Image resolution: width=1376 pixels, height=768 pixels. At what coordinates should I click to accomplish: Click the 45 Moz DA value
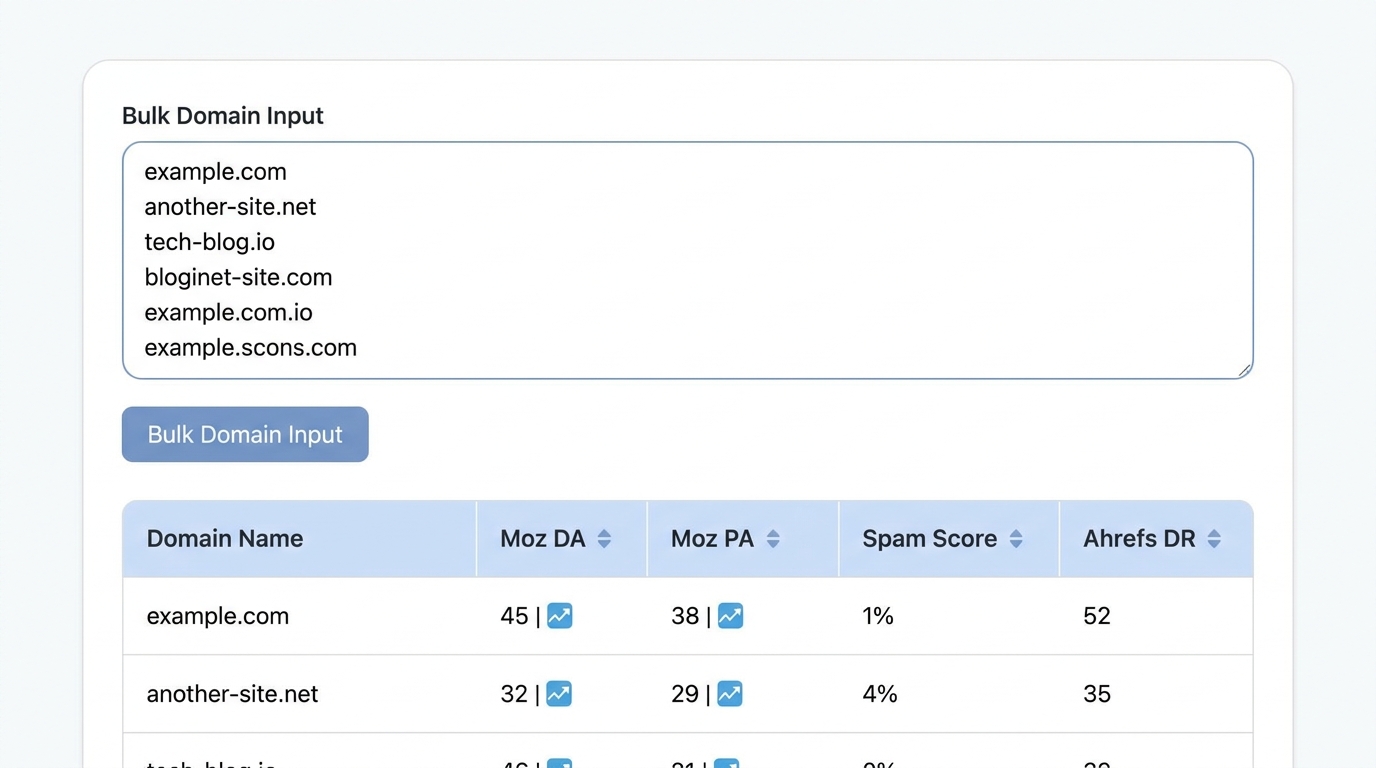tap(514, 616)
